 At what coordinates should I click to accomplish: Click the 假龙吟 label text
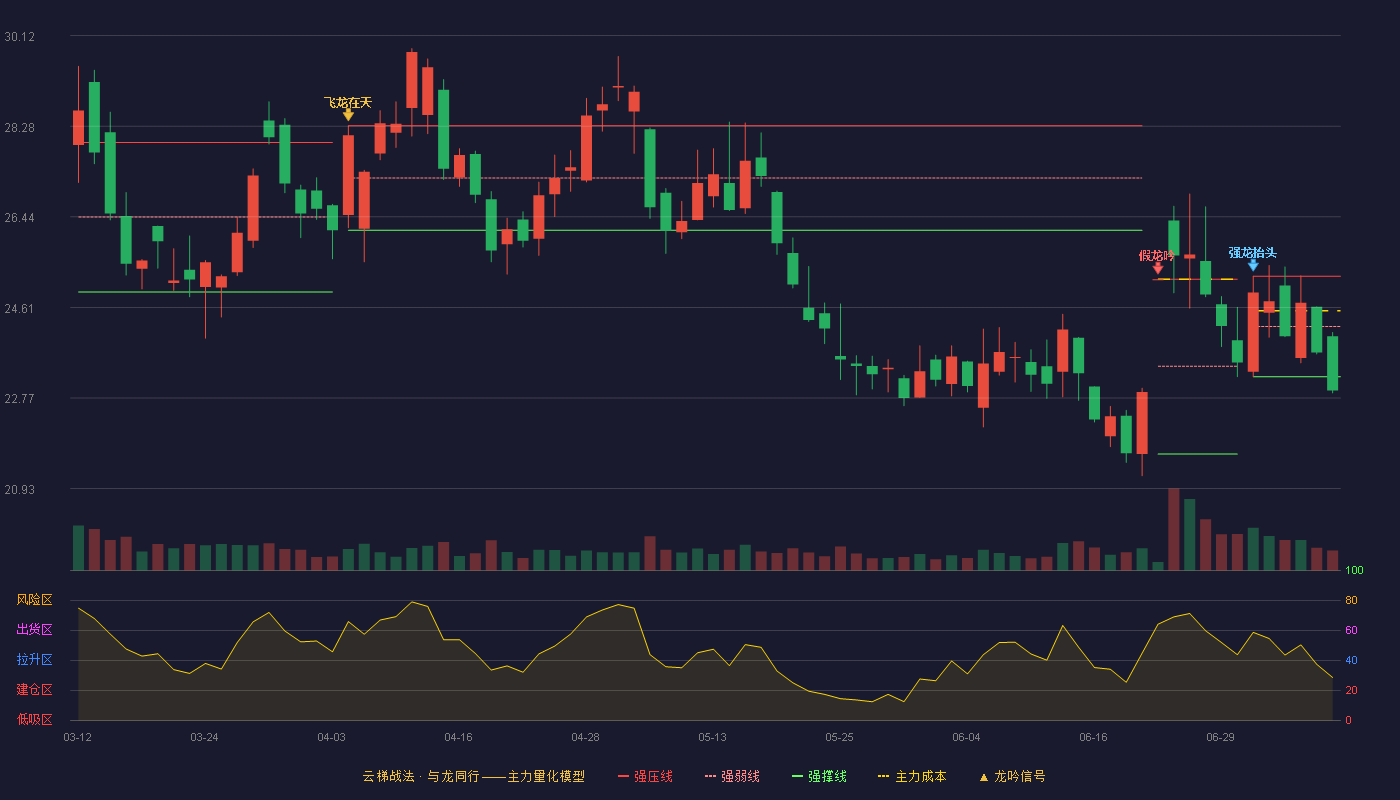click(1157, 255)
